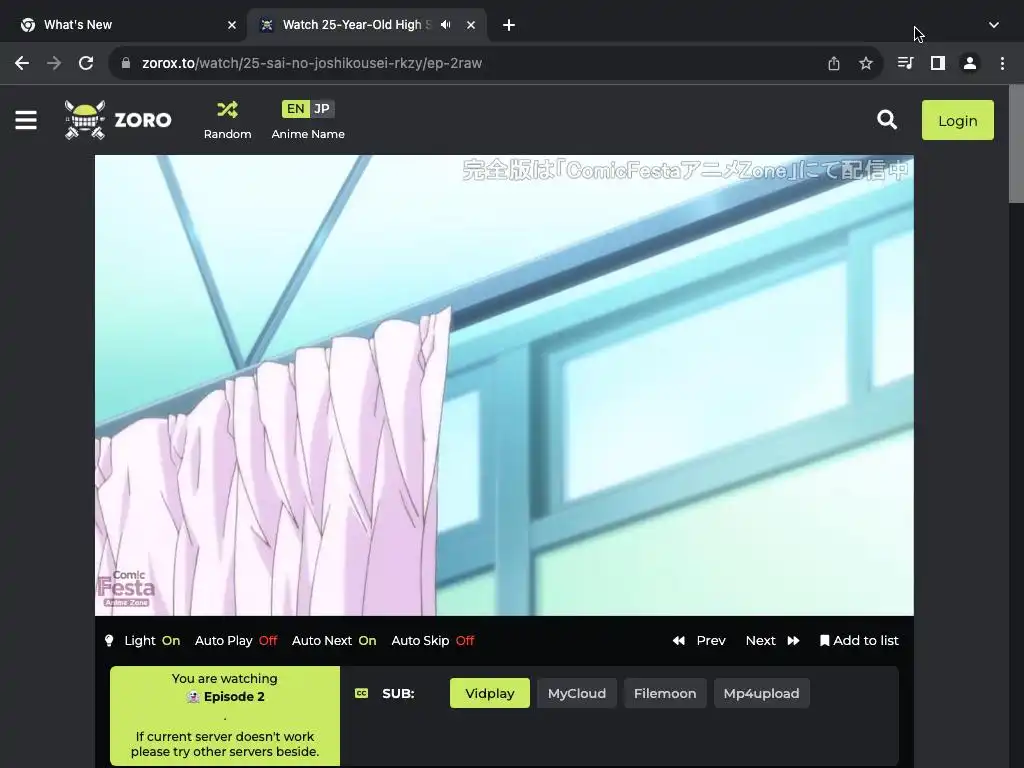Click the video player frame
This screenshot has width=1024, height=768.
click(504, 385)
